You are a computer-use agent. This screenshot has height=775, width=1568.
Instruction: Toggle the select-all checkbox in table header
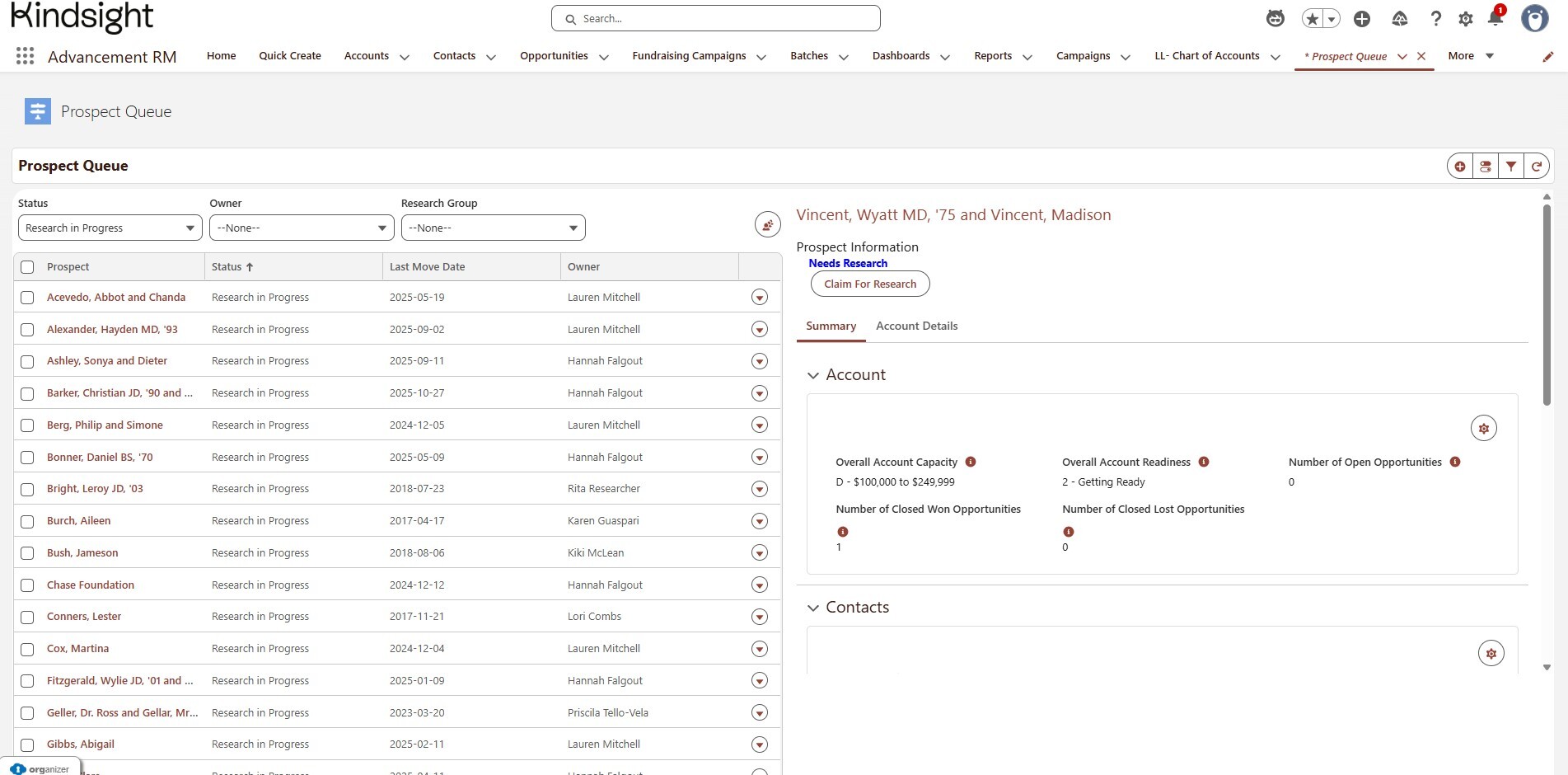pyautogui.click(x=27, y=267)
